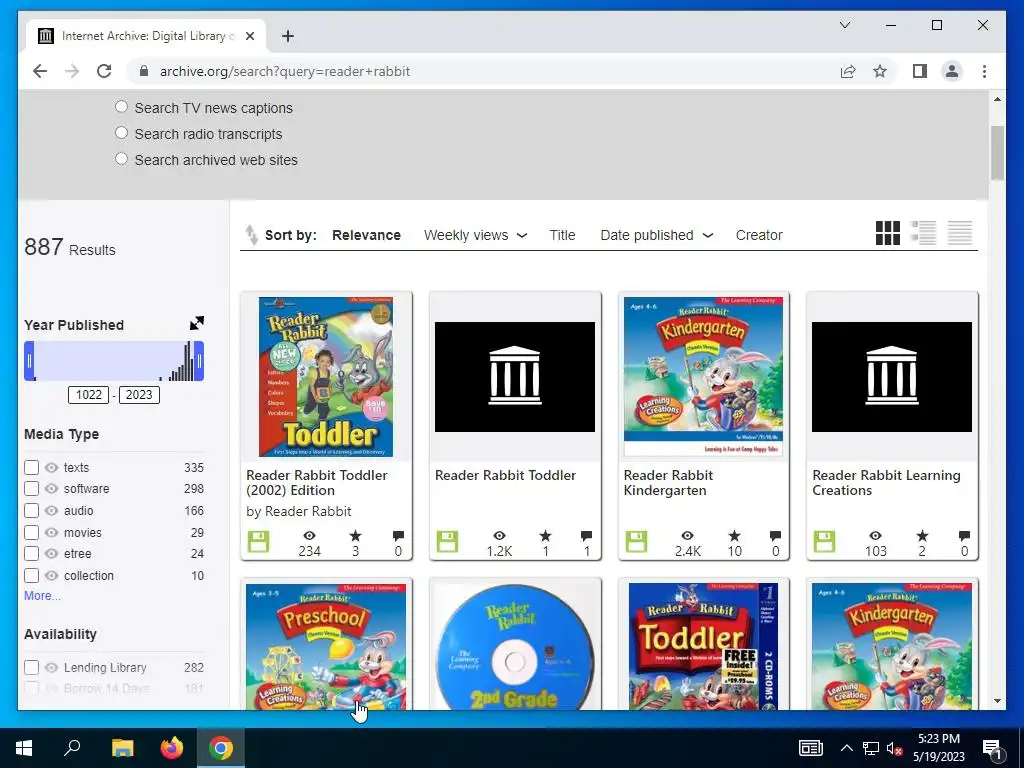Sort results by Creator

pyautogui.click(x=759, y=235)
